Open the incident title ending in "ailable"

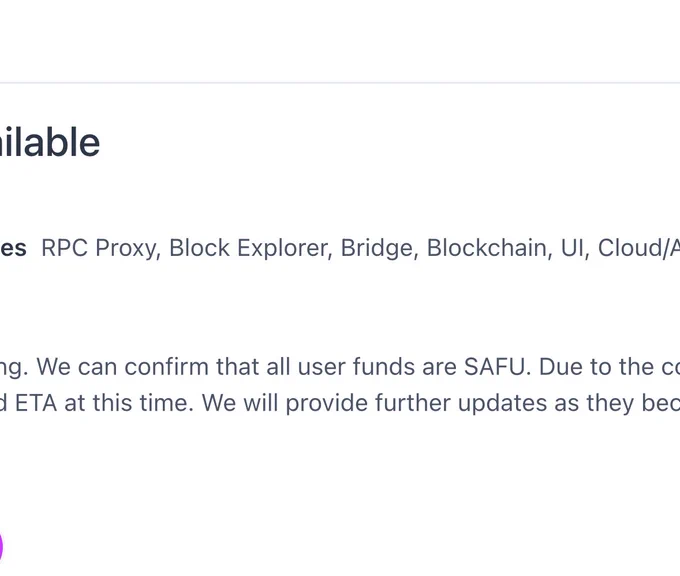[50, 142]
